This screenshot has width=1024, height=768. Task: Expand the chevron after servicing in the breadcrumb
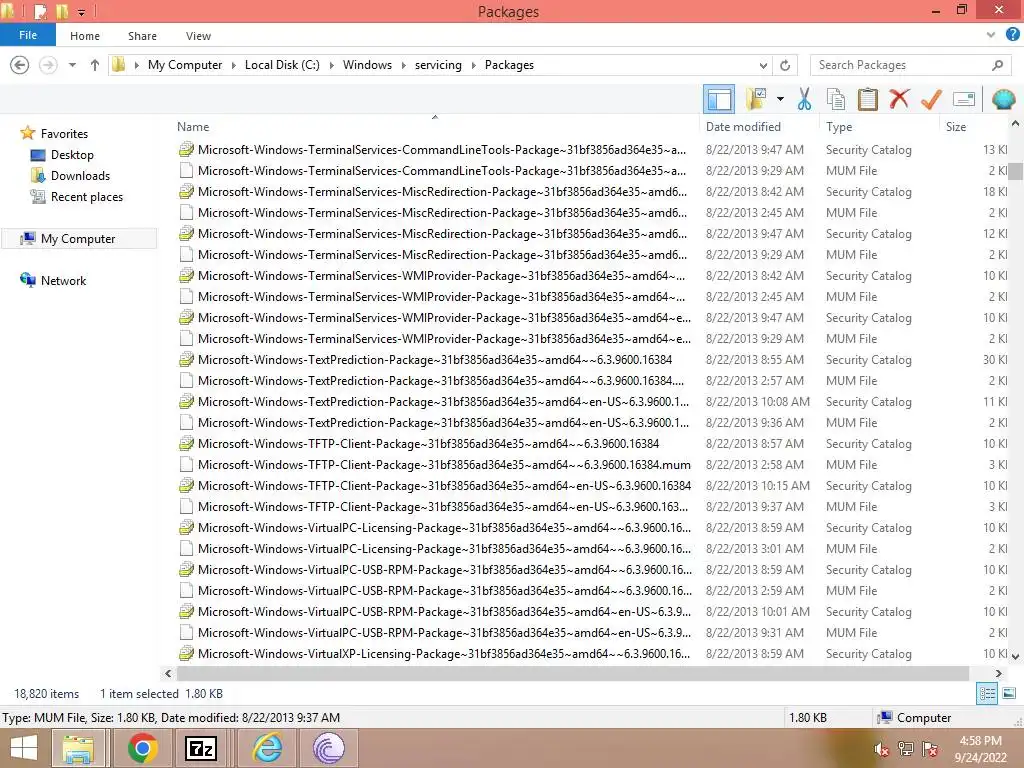click(x=474, y=65)
